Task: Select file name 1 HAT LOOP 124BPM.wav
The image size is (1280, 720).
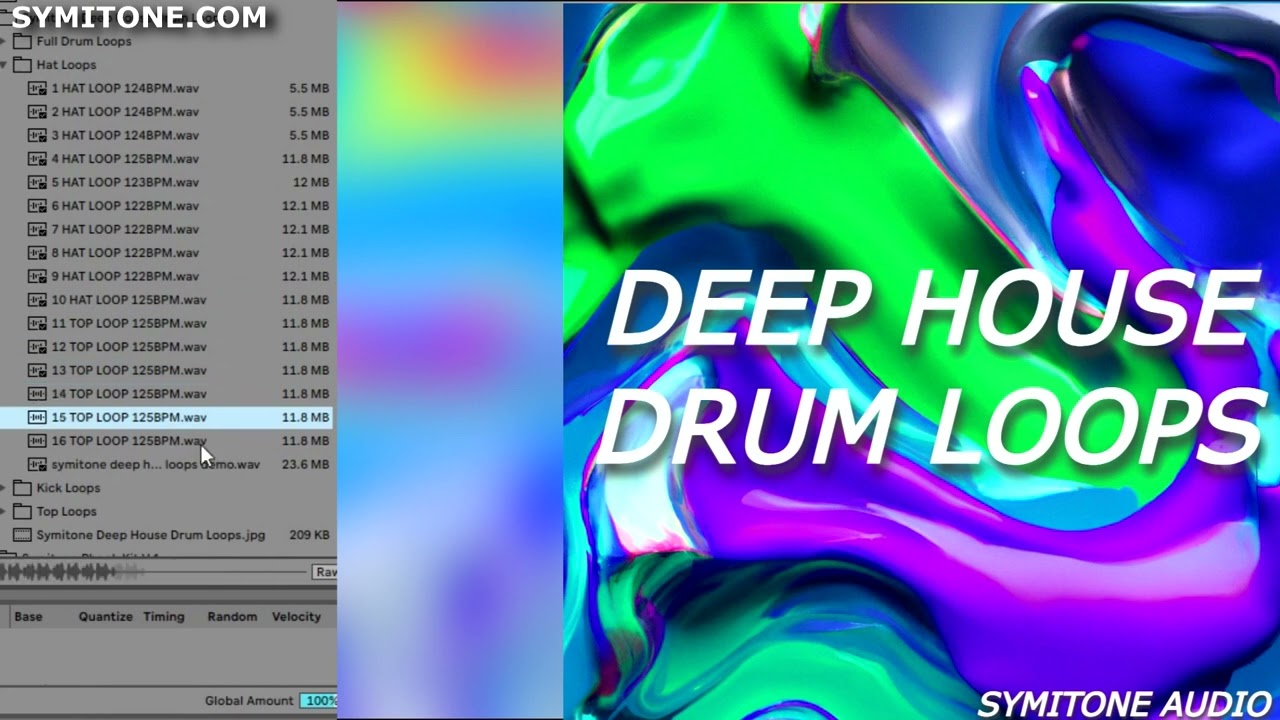Action: (125, 88)
